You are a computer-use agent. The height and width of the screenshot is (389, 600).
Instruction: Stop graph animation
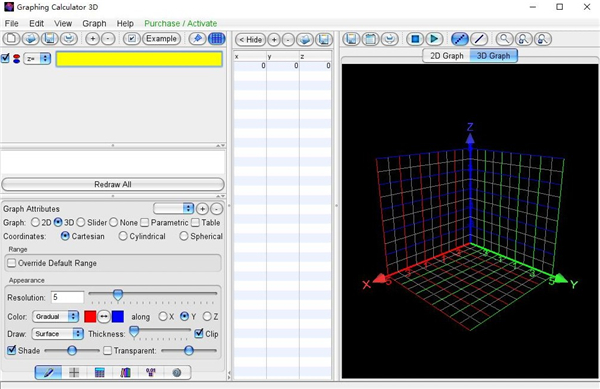click(x=415, y=39)
